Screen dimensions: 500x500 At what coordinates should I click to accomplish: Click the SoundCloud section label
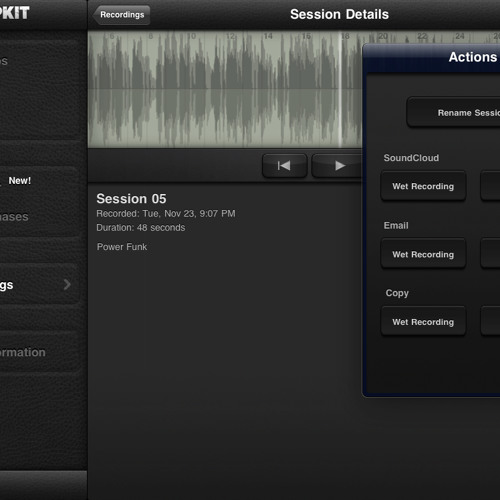pyautogui.click(x=411, y=158)
